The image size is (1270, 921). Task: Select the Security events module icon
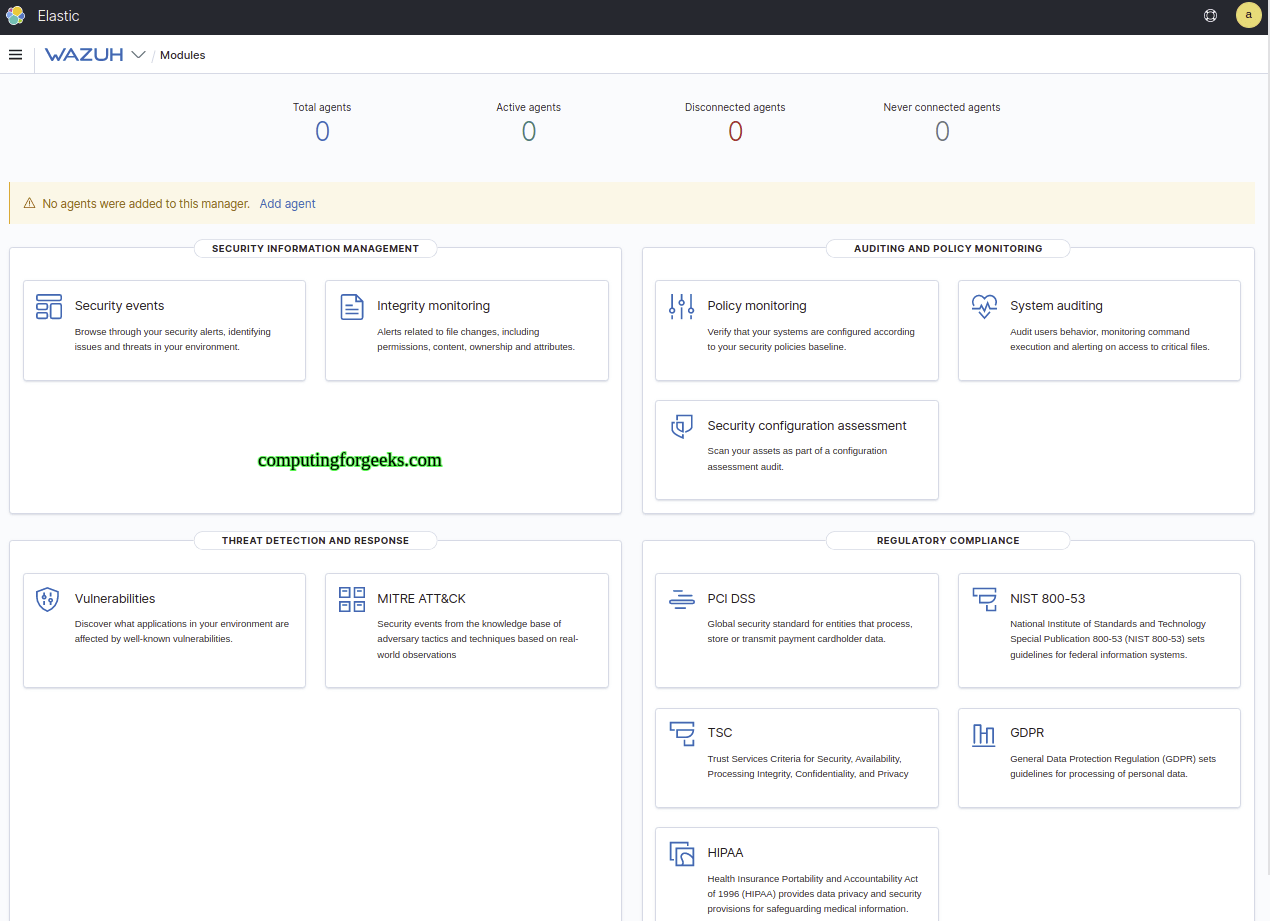coord(48,307)
